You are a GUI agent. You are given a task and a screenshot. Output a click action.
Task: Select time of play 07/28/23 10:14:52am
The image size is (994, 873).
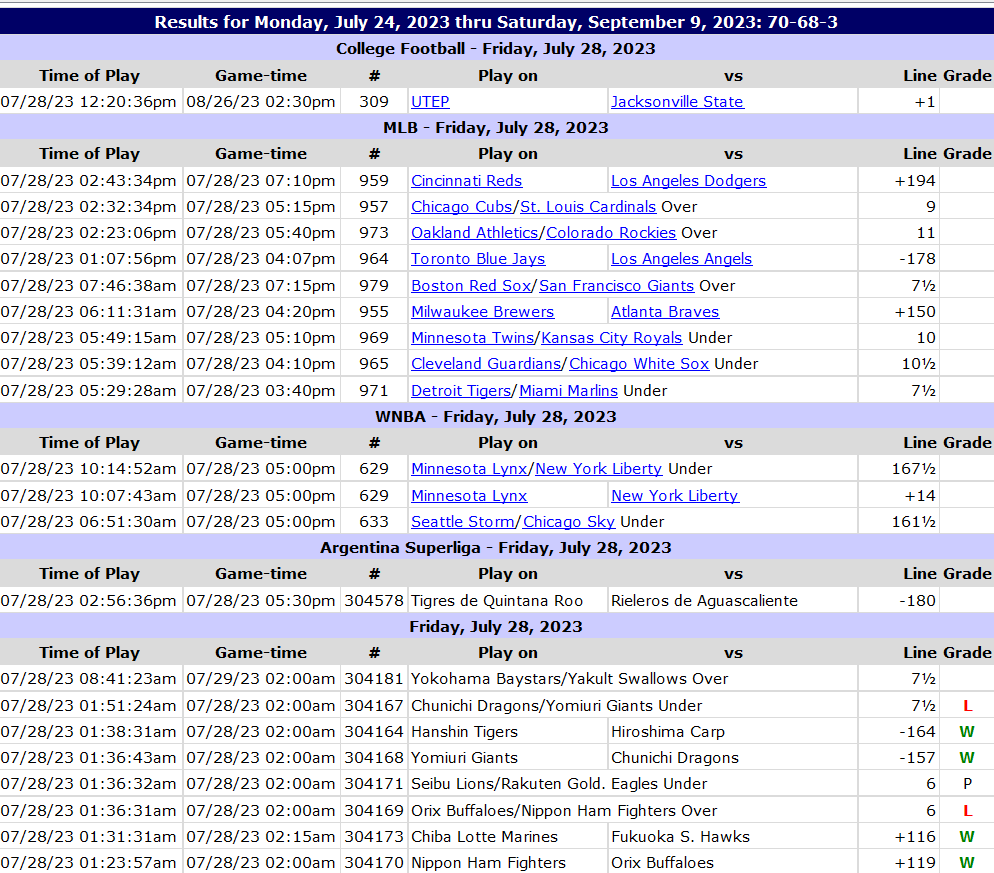88,469
